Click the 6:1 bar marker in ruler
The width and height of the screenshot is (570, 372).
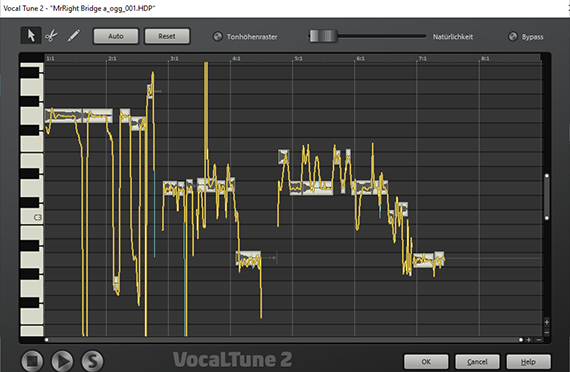pyautogui.click(x=361, y=59)
